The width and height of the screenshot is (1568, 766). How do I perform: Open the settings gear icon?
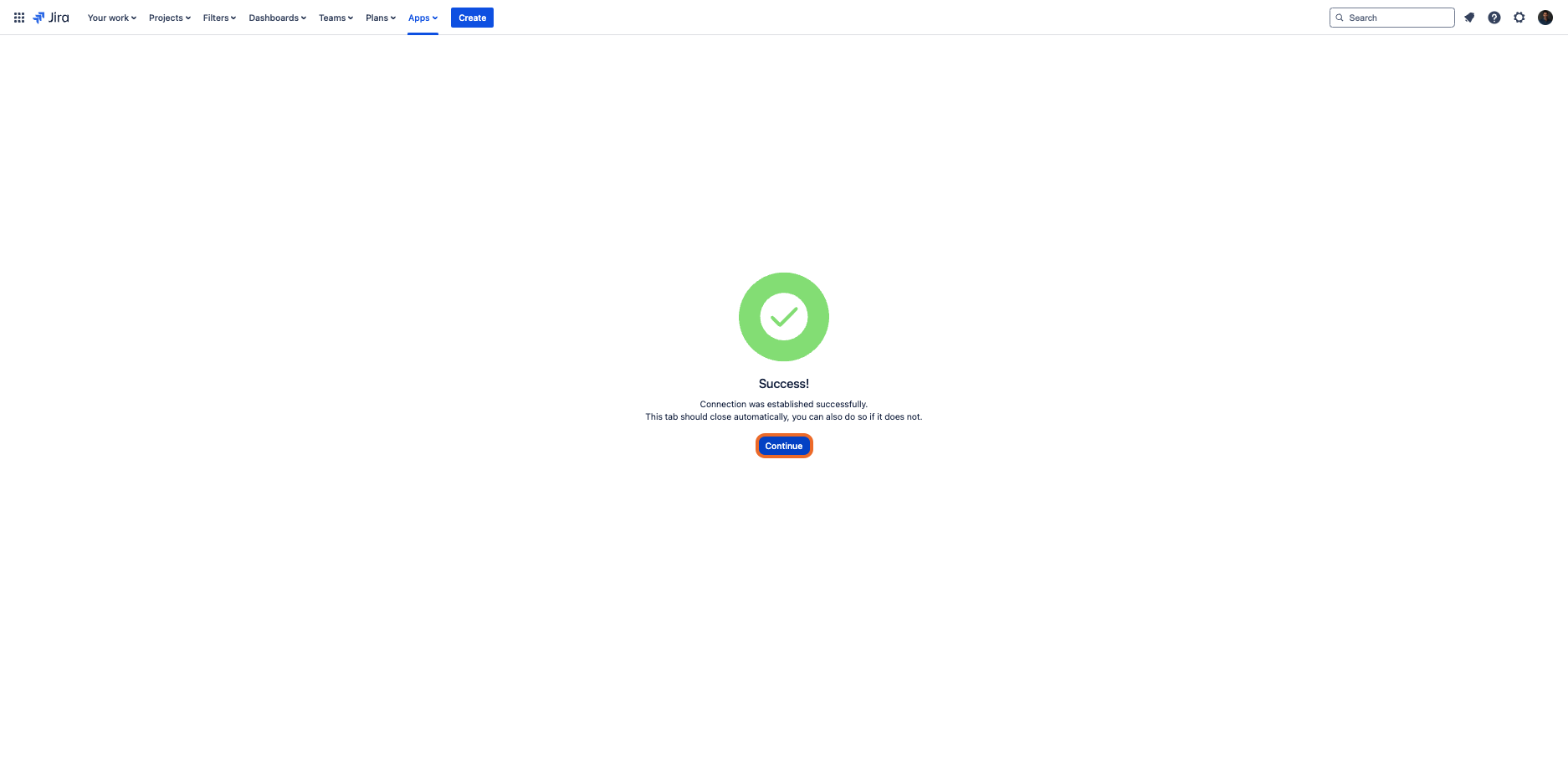1519,18
